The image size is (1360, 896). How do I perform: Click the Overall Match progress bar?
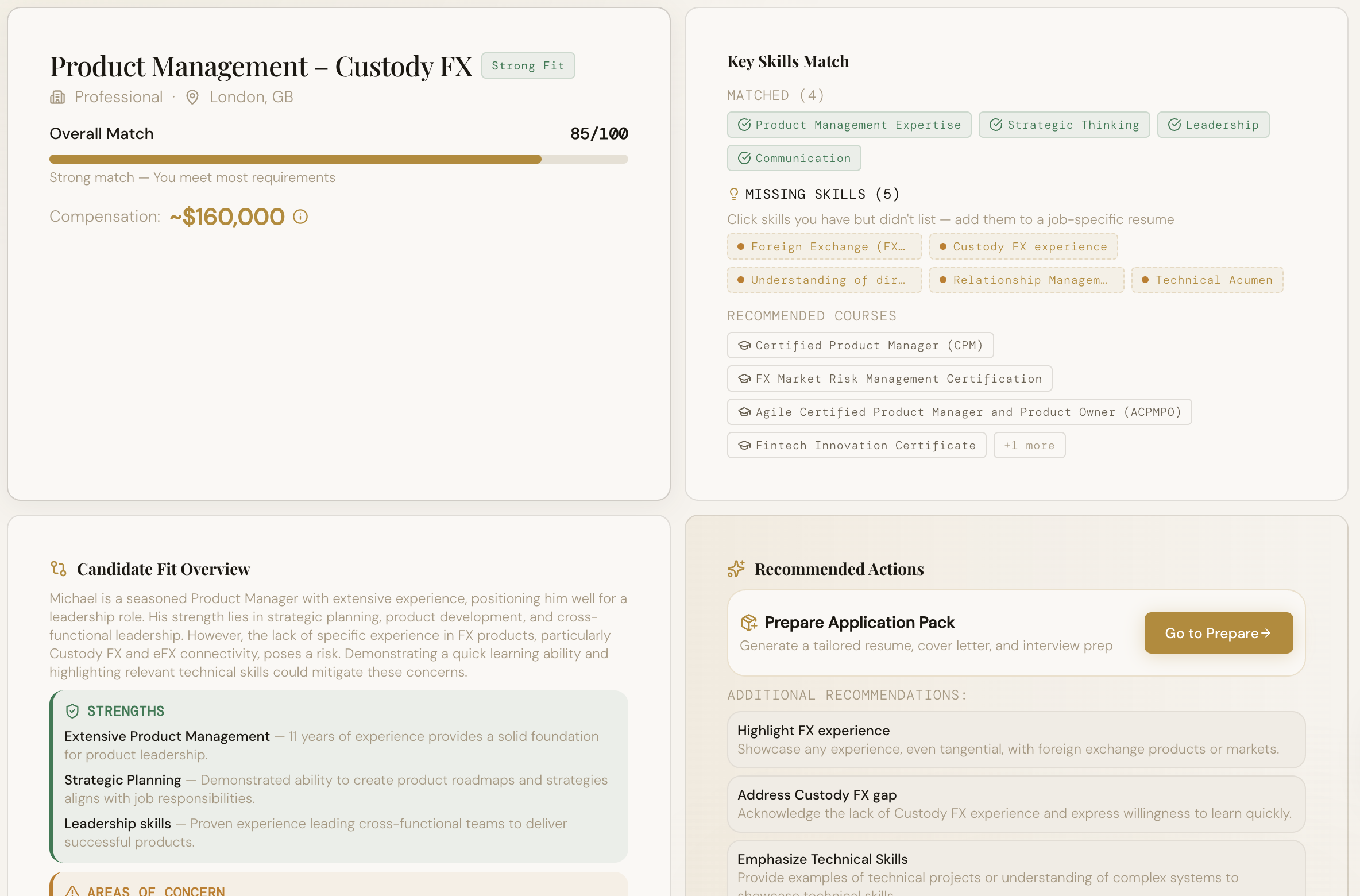[x=339, y=159]
